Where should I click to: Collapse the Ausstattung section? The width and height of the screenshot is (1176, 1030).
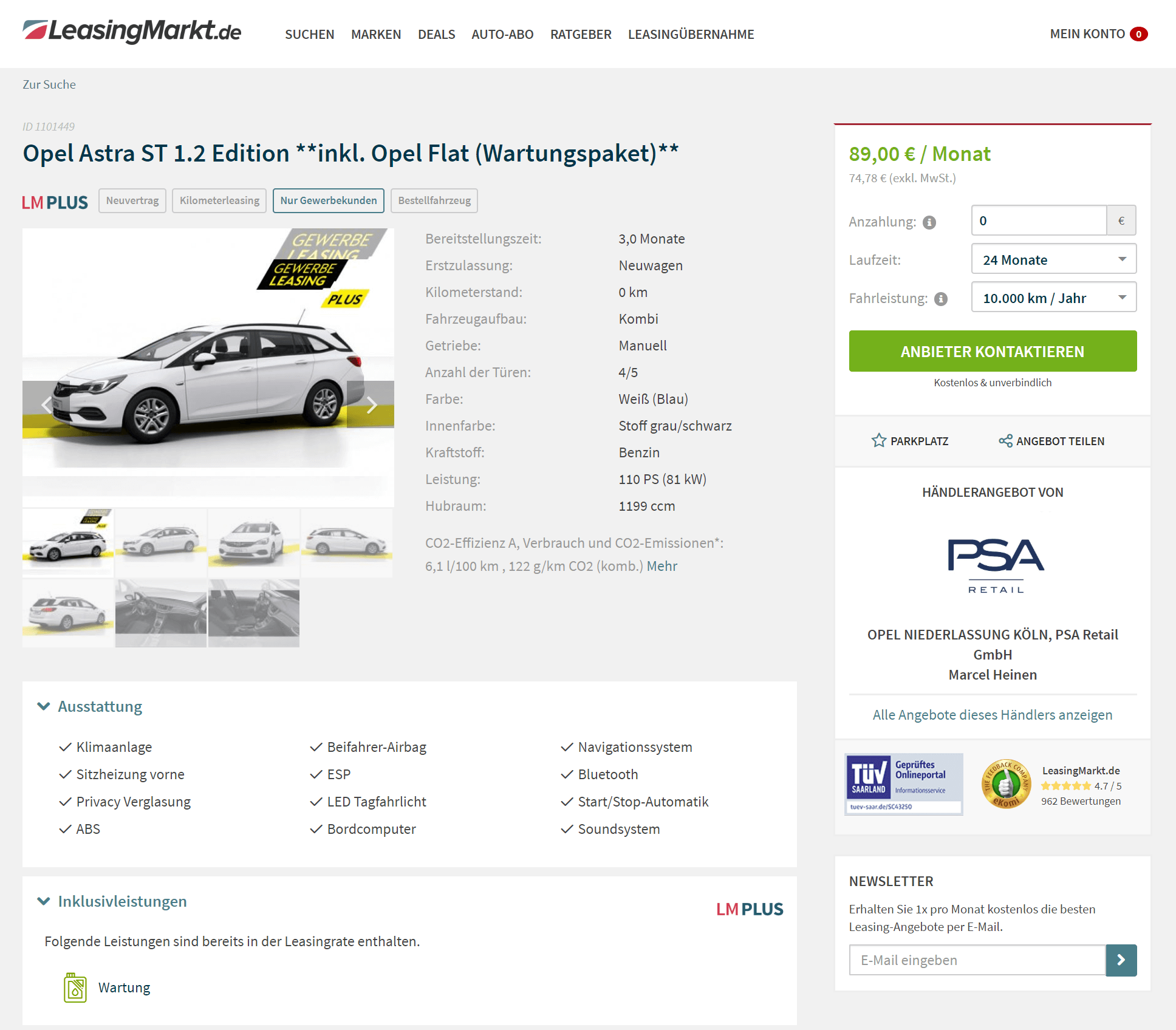click(89, 706)
